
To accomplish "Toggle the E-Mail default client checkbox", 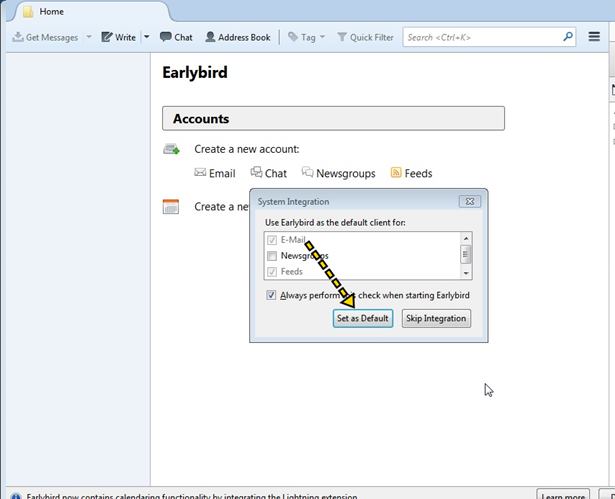I will pos(271,240).
